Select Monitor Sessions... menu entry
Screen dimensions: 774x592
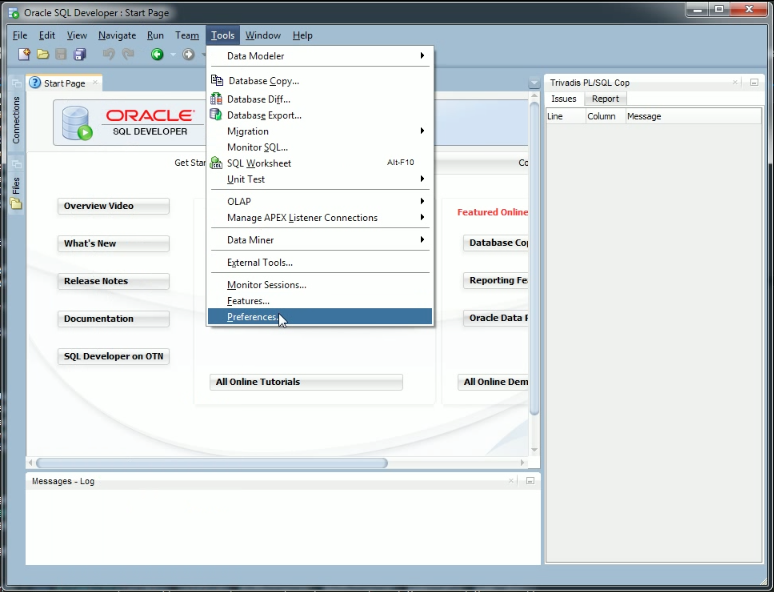320,284
